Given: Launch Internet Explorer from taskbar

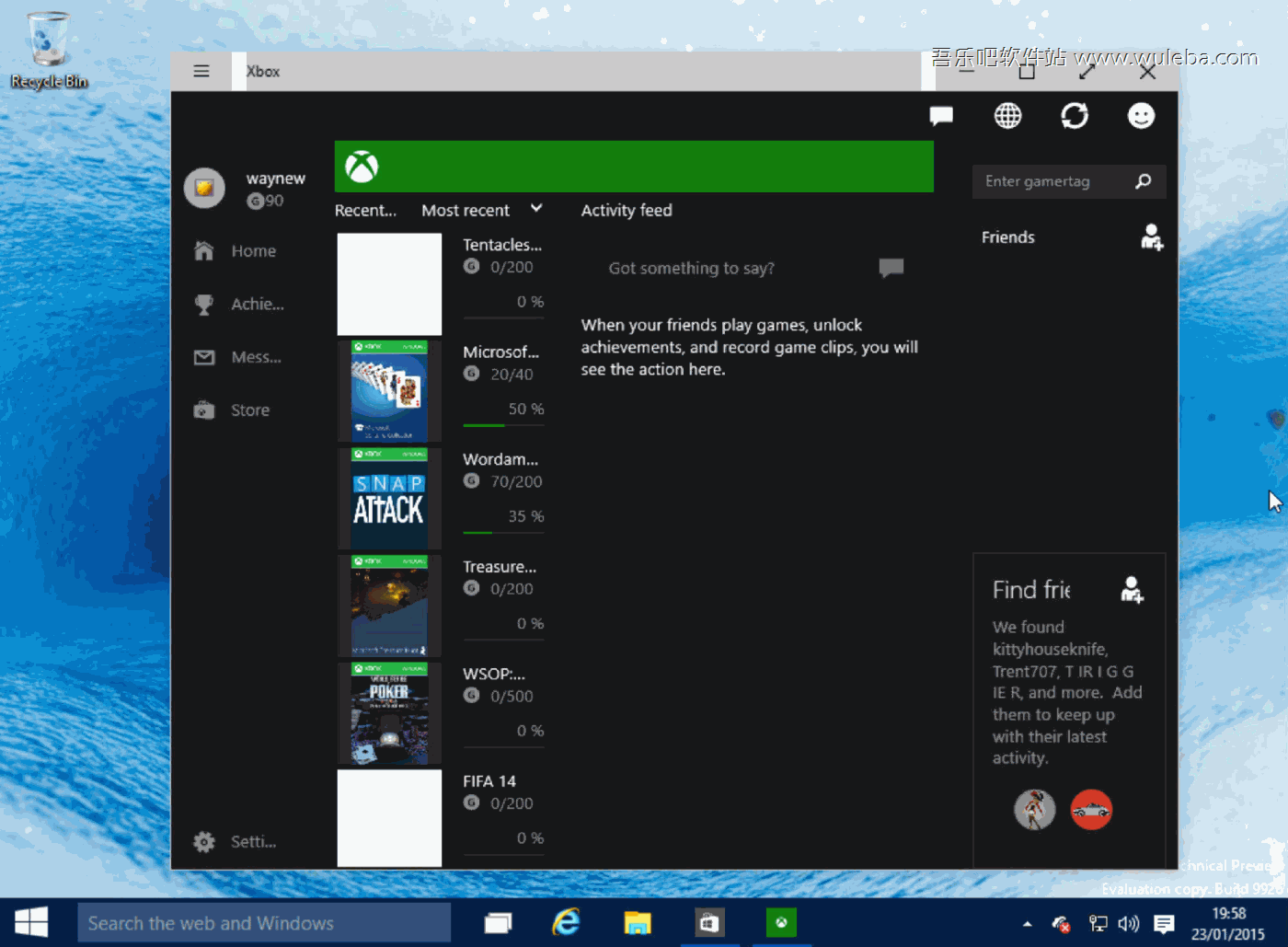Looking at the screenshot, I should tap(567, 922).
